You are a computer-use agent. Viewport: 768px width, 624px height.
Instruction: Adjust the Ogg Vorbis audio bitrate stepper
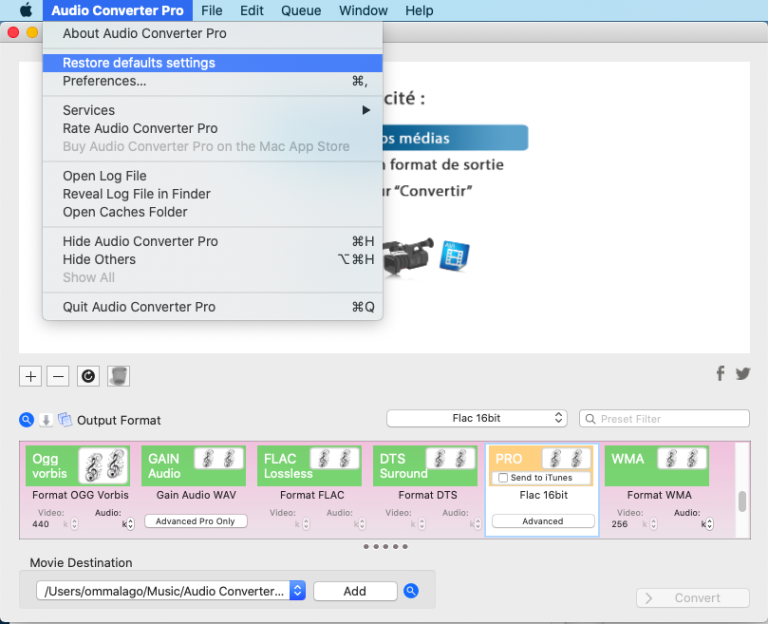point(130,524)
